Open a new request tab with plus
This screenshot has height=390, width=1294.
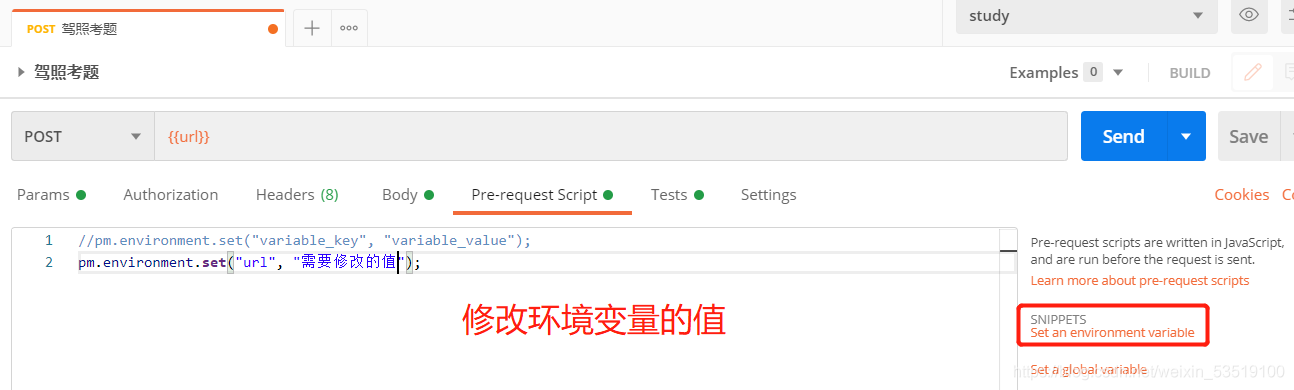(311, 28)
